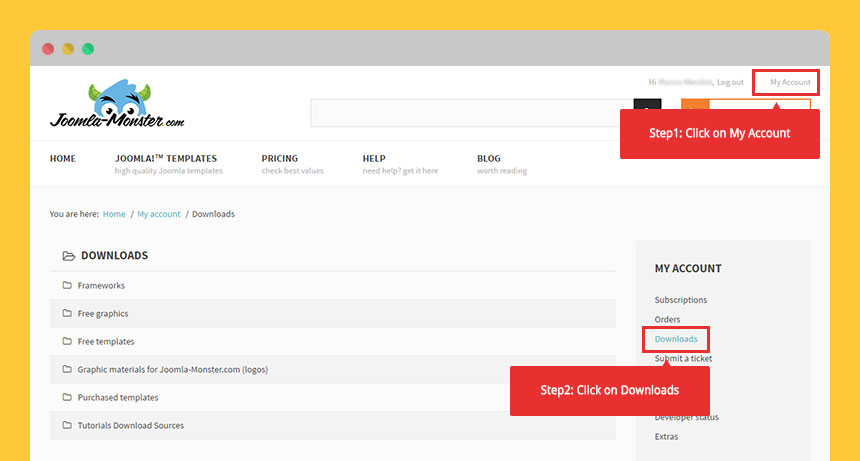
Task: Go to My account in the breadcrumb
Action: pyautogui.click(x=159, y=214)
